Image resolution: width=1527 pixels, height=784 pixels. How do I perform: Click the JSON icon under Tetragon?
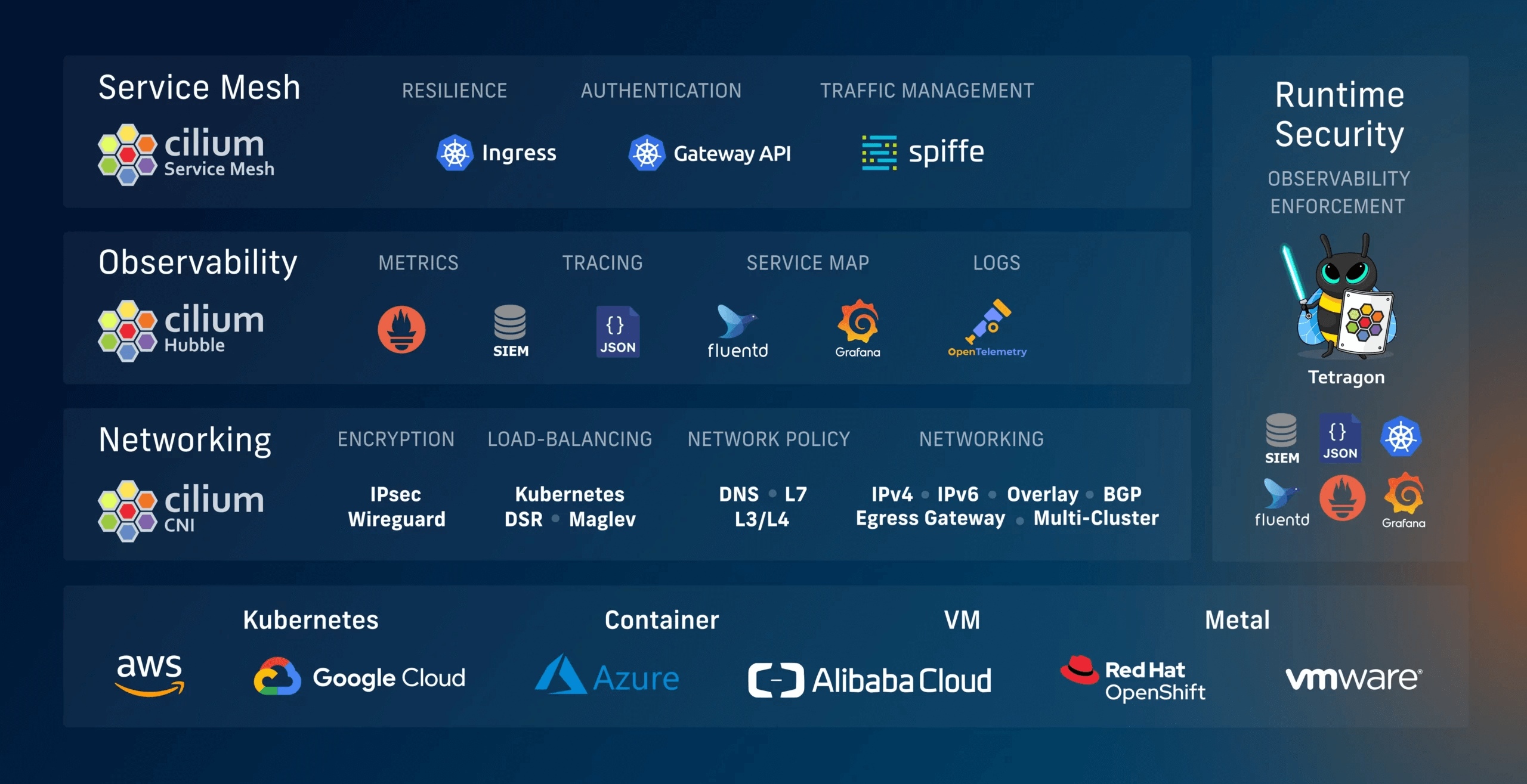[1340, 437]
